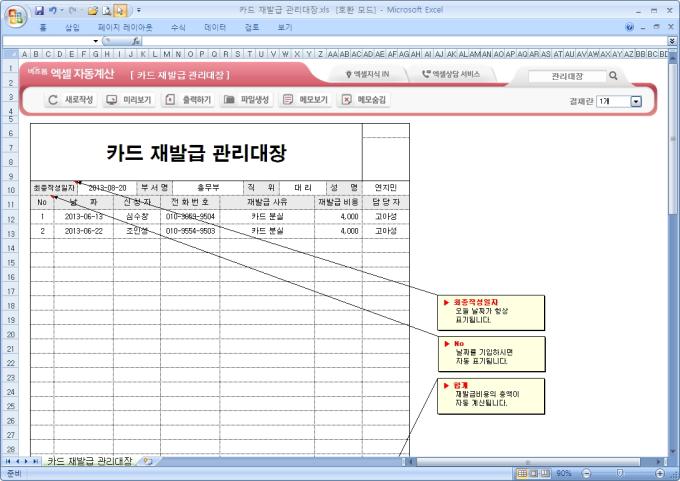Viewport: 680px width, 481px height.
Task: Open the 검토 ribbon tab
Action: [252, 28]
